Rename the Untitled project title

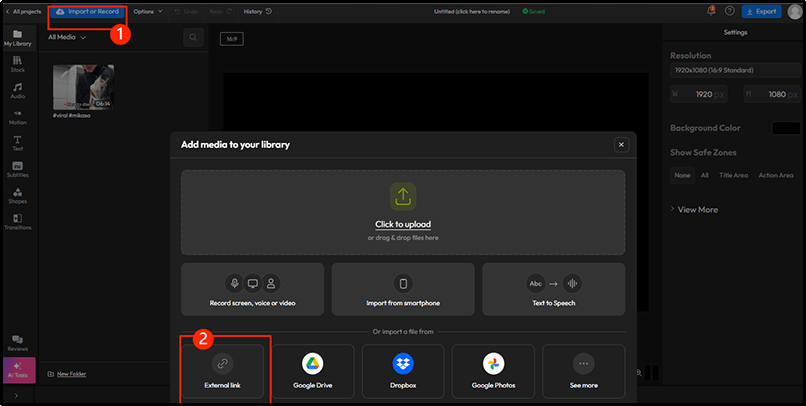click(x=472, y=11)
